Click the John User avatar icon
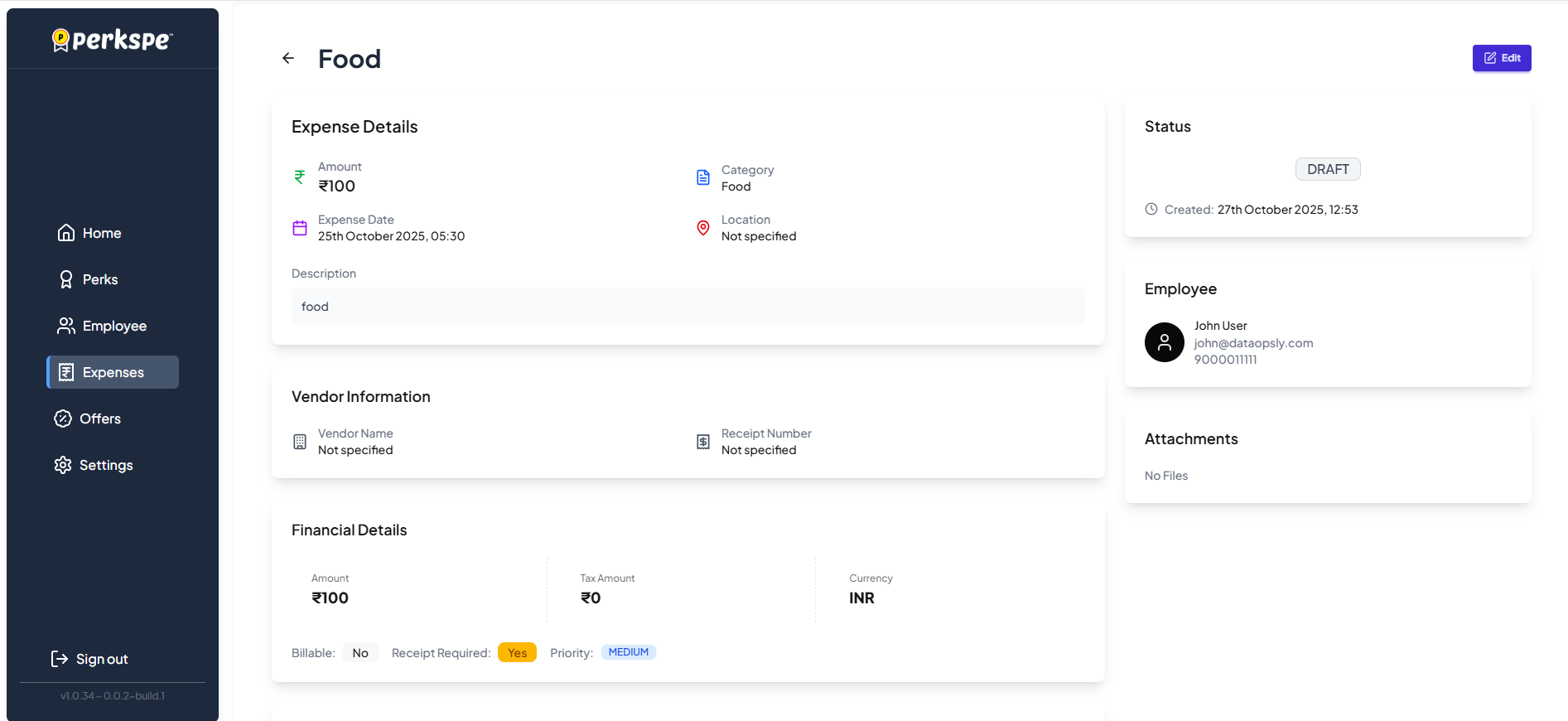The height and width of the screenshot is (721, 1568). [x=1164, y=342]
